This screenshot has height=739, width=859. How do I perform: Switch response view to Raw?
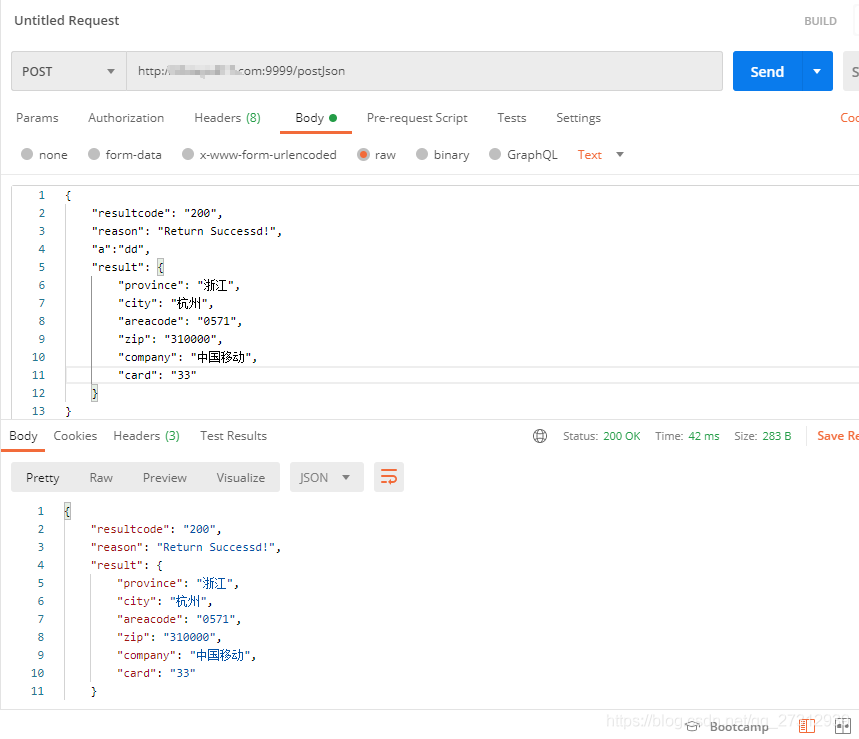coord(101,478)
